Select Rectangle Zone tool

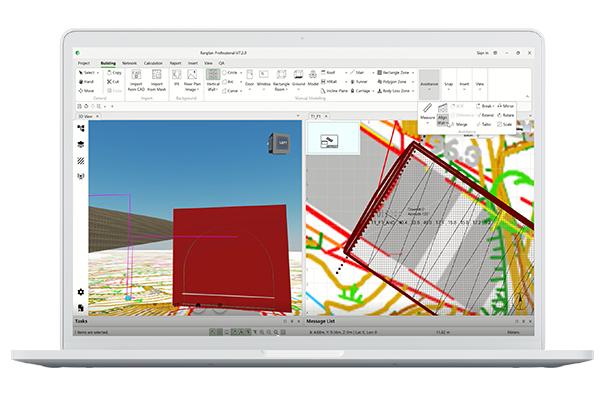pyautogui.click(x=393, y=72)
